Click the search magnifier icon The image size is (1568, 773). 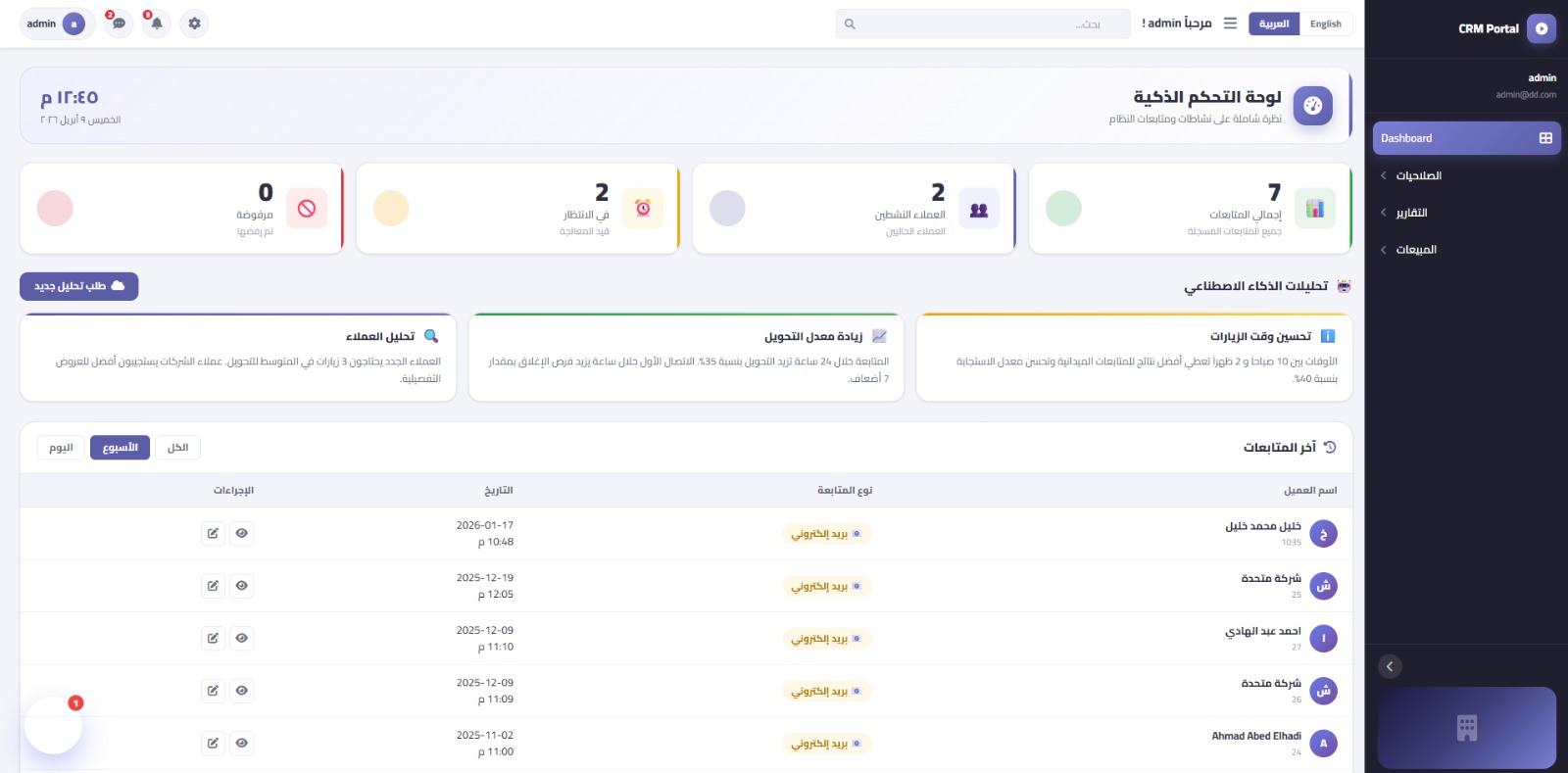point(850,24)
